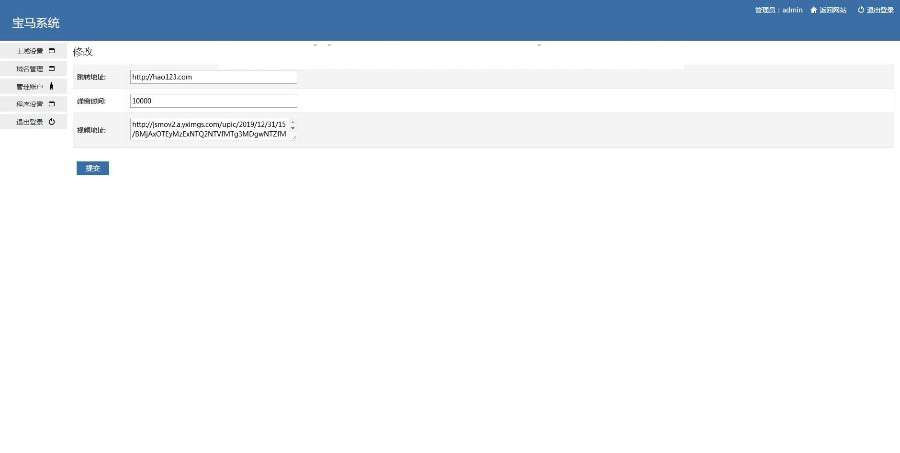Click the 宝马系统 title in the header

coord(36,22)
